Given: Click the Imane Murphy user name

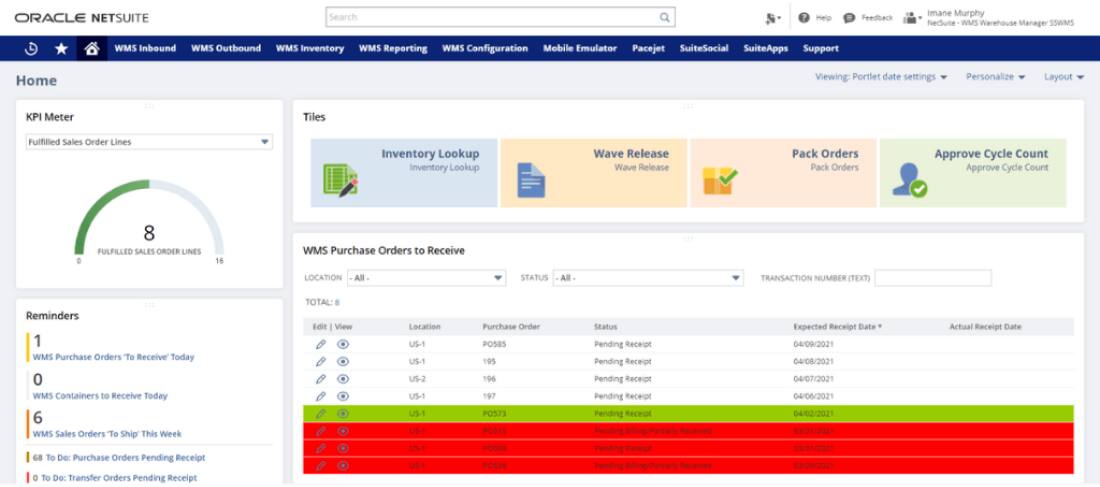Looking at the screenshot, I should (955, 13).
